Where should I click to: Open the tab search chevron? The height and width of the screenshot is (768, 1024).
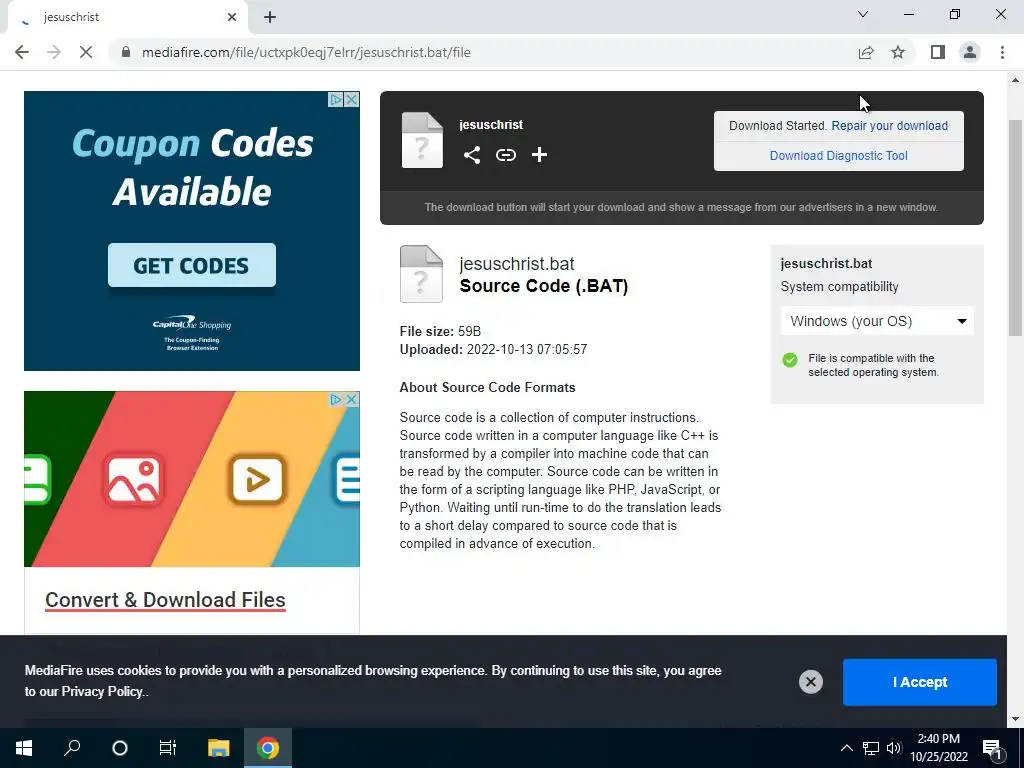tap(863, 14)
